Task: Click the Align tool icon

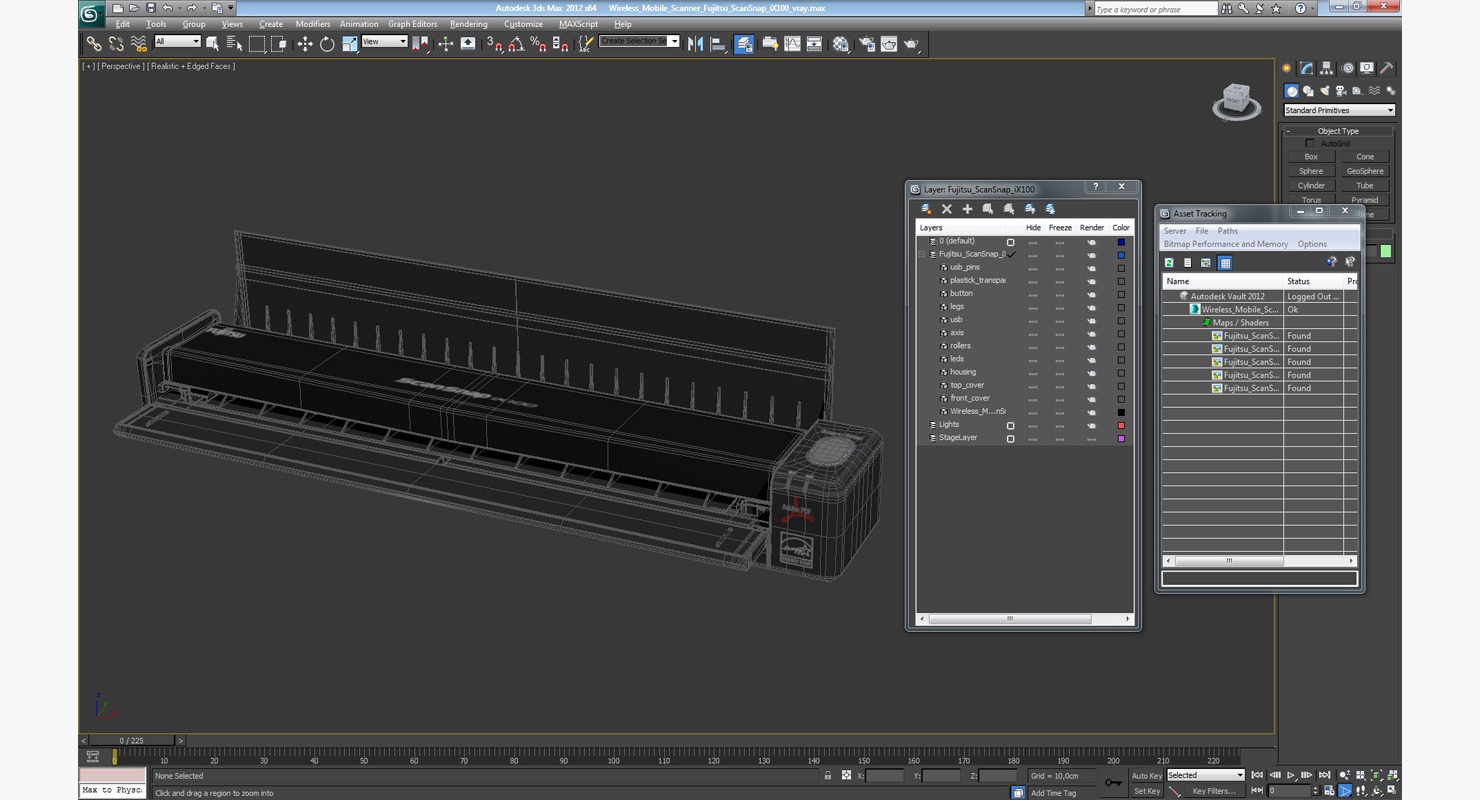Action: coord(718,44)
